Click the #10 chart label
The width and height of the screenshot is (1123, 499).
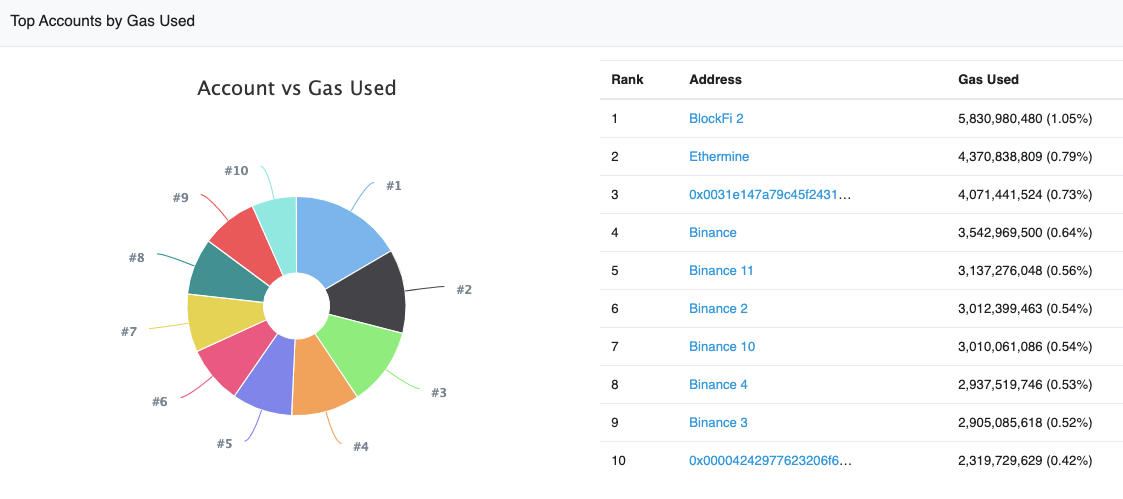click(236, 170)
